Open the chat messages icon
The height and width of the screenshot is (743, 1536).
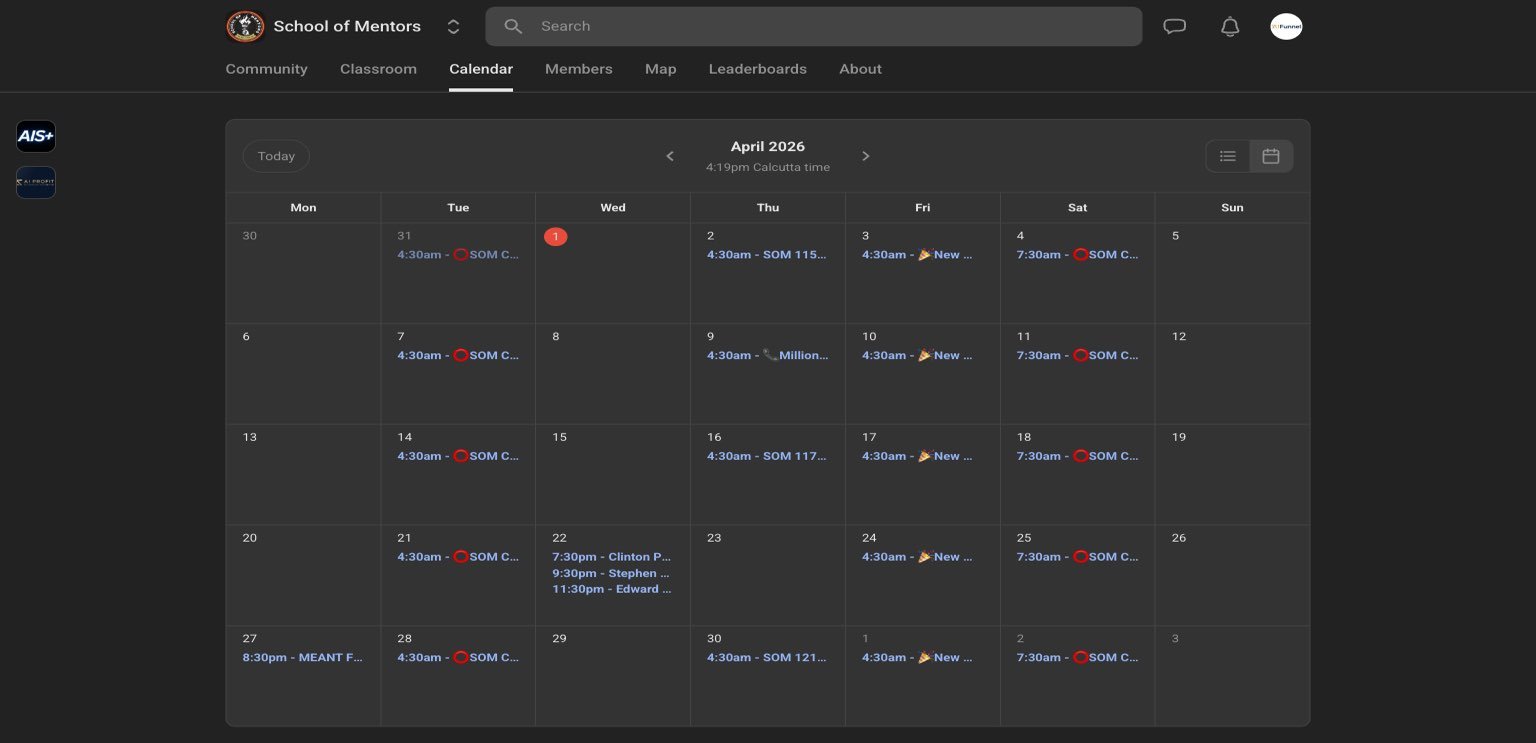coord(1174,26)
